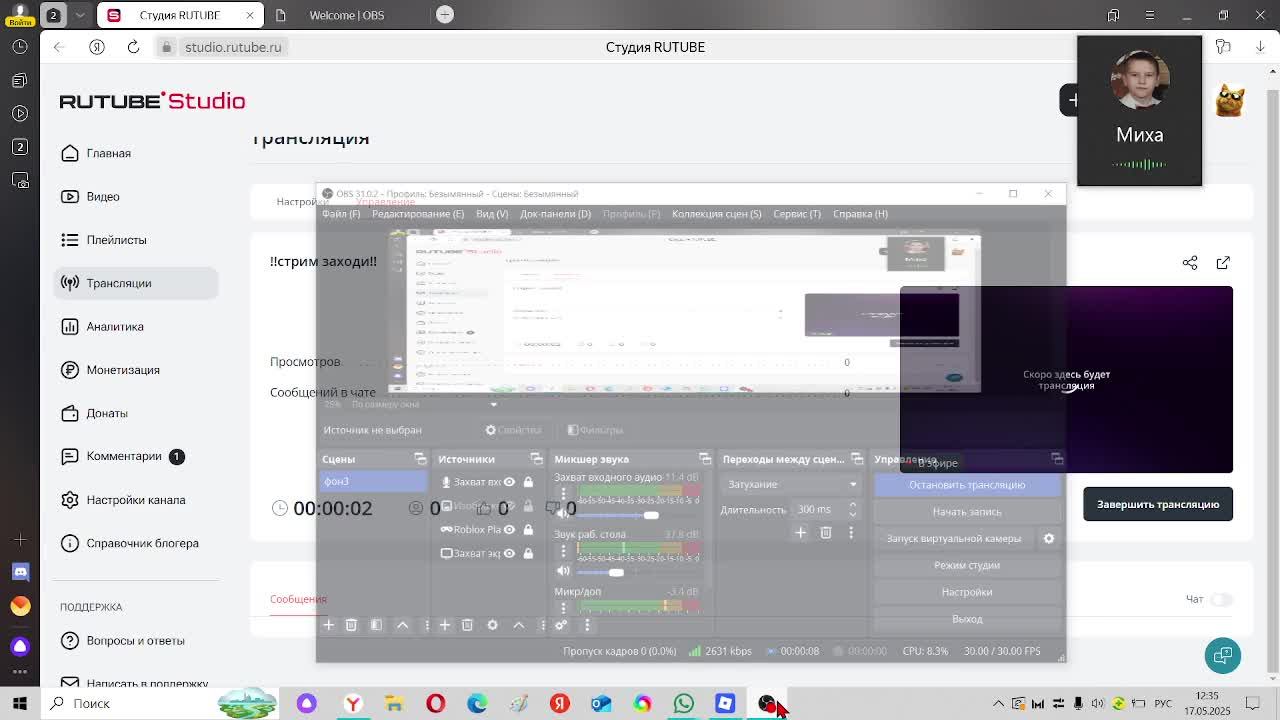Open the Плейлисты section icon
Screen dimensions: 1280x720
(x=70, y=240)
